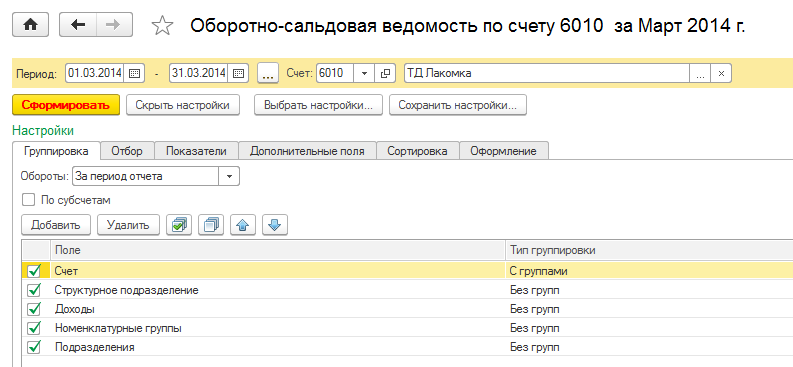Open period selection ellipsis button

click(x=268, y=73)
